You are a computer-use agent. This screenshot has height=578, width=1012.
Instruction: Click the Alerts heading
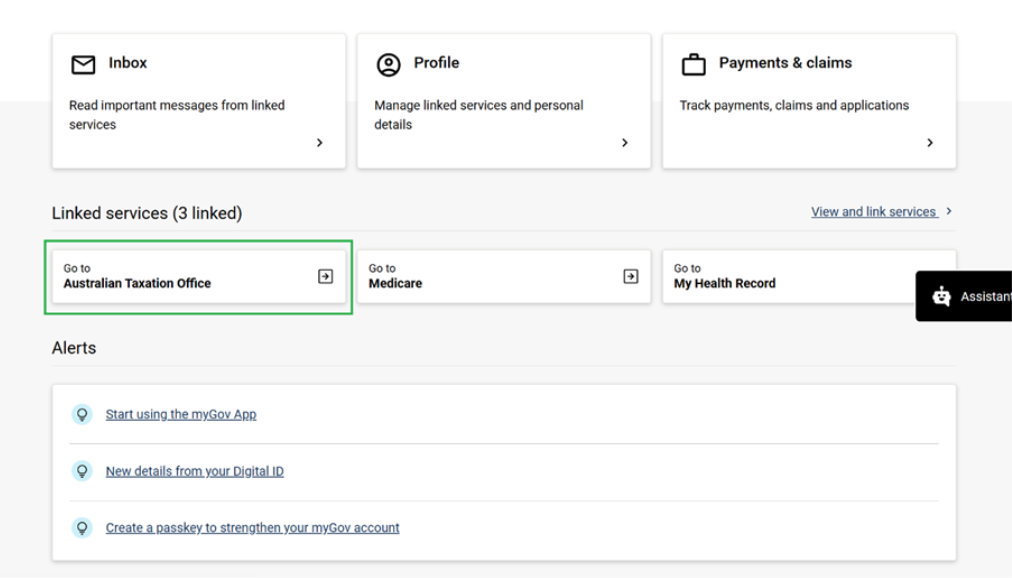coord(74,348)
